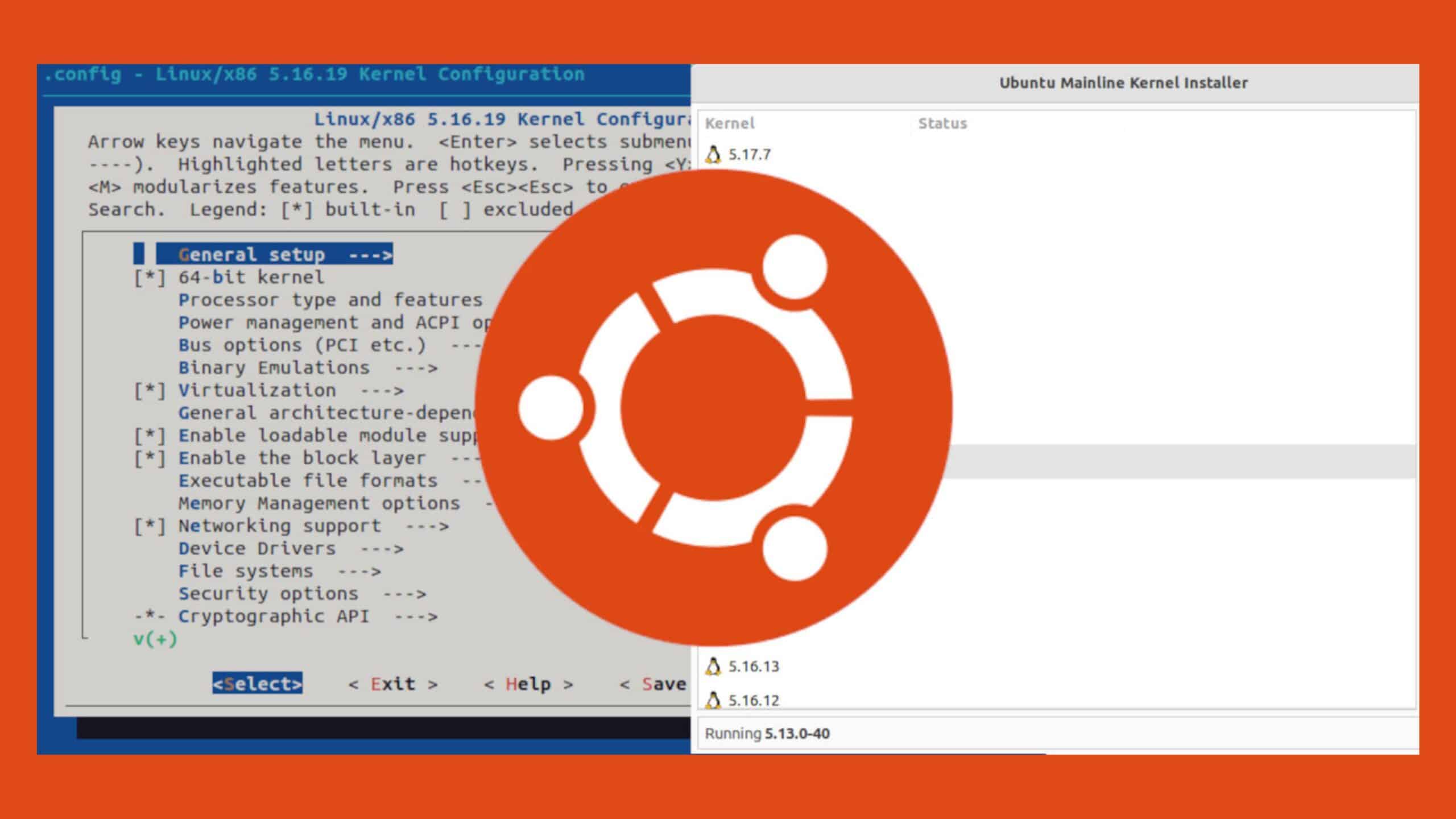Select kernel 5.16.13 row text

(754, 667)
